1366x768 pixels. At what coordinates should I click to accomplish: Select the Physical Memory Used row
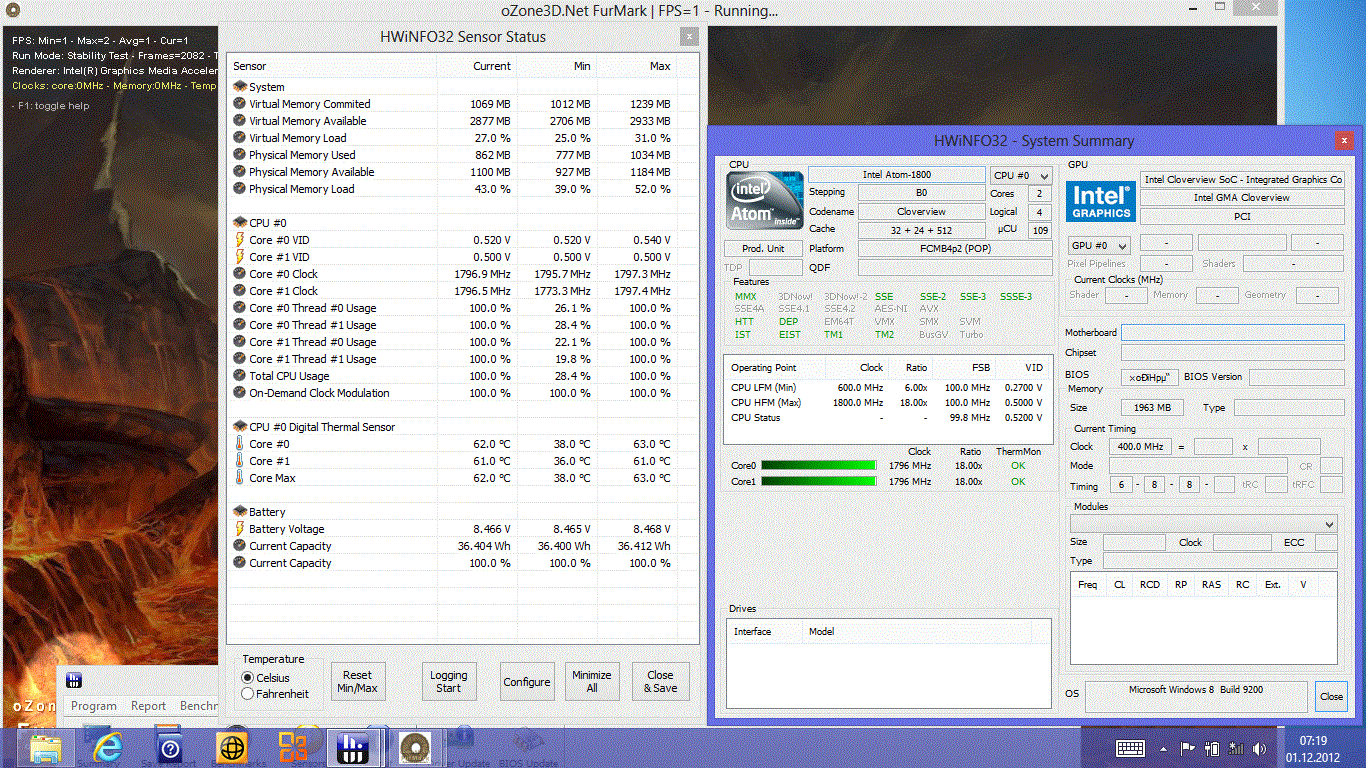[x=453, y=155]
